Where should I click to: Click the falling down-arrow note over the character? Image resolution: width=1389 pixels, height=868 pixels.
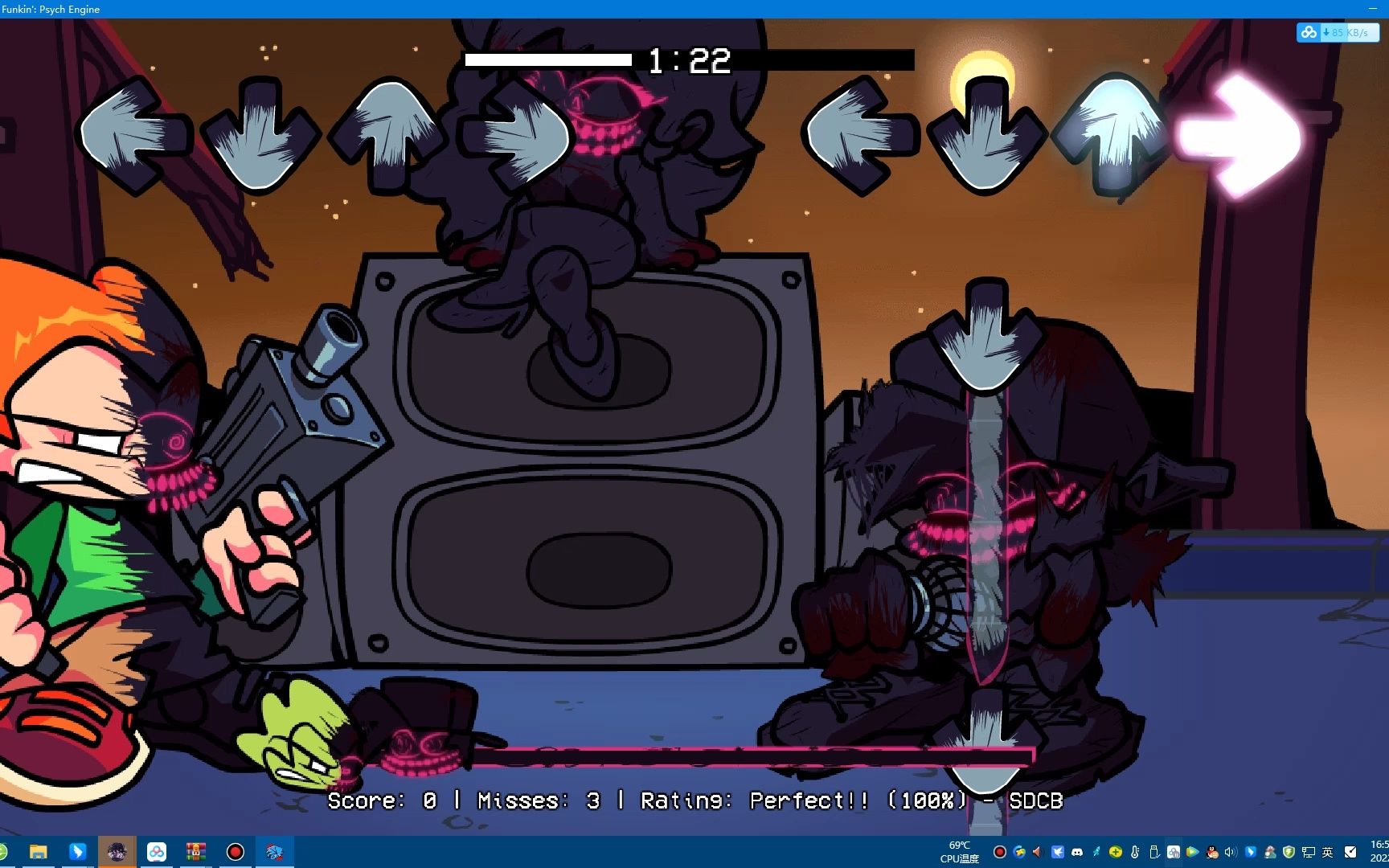(x=985, y=336)
